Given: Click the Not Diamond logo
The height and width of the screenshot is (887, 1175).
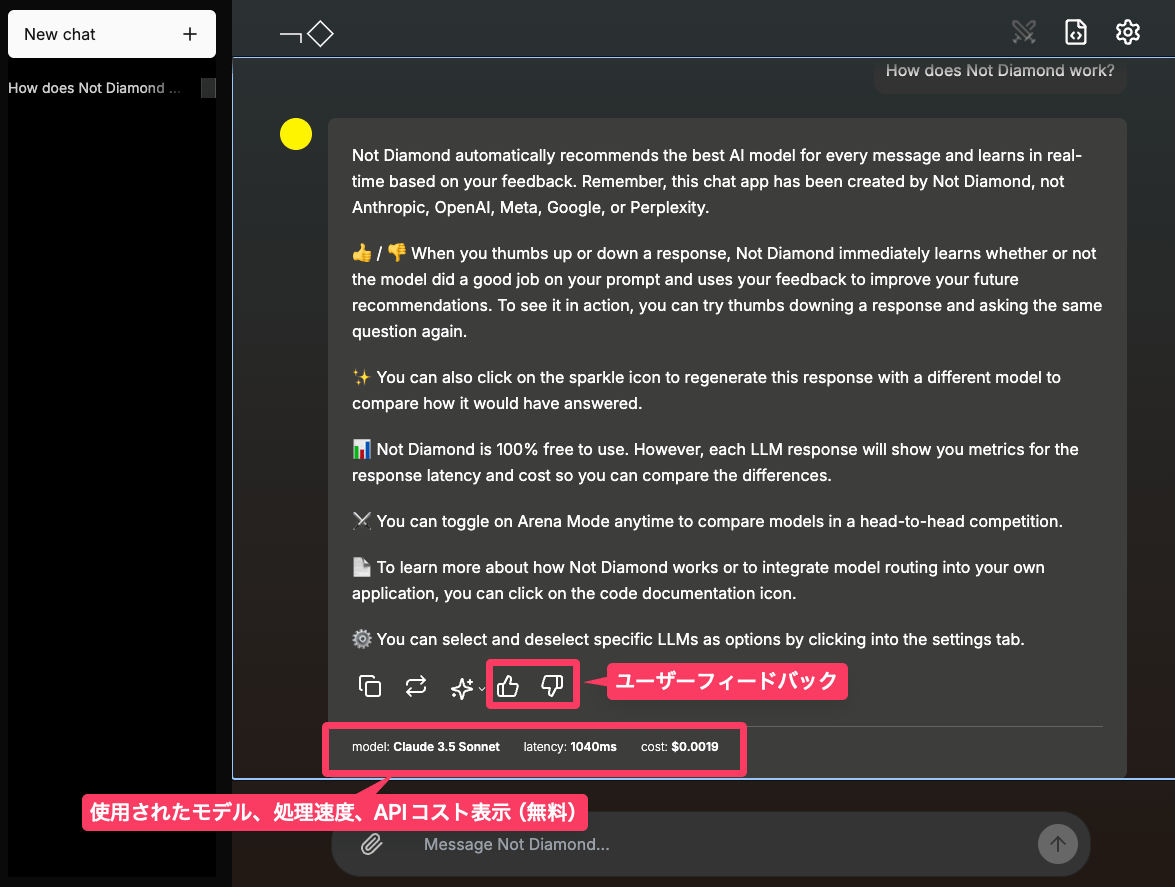Looking at the screenshot, I should coord(306,34).
